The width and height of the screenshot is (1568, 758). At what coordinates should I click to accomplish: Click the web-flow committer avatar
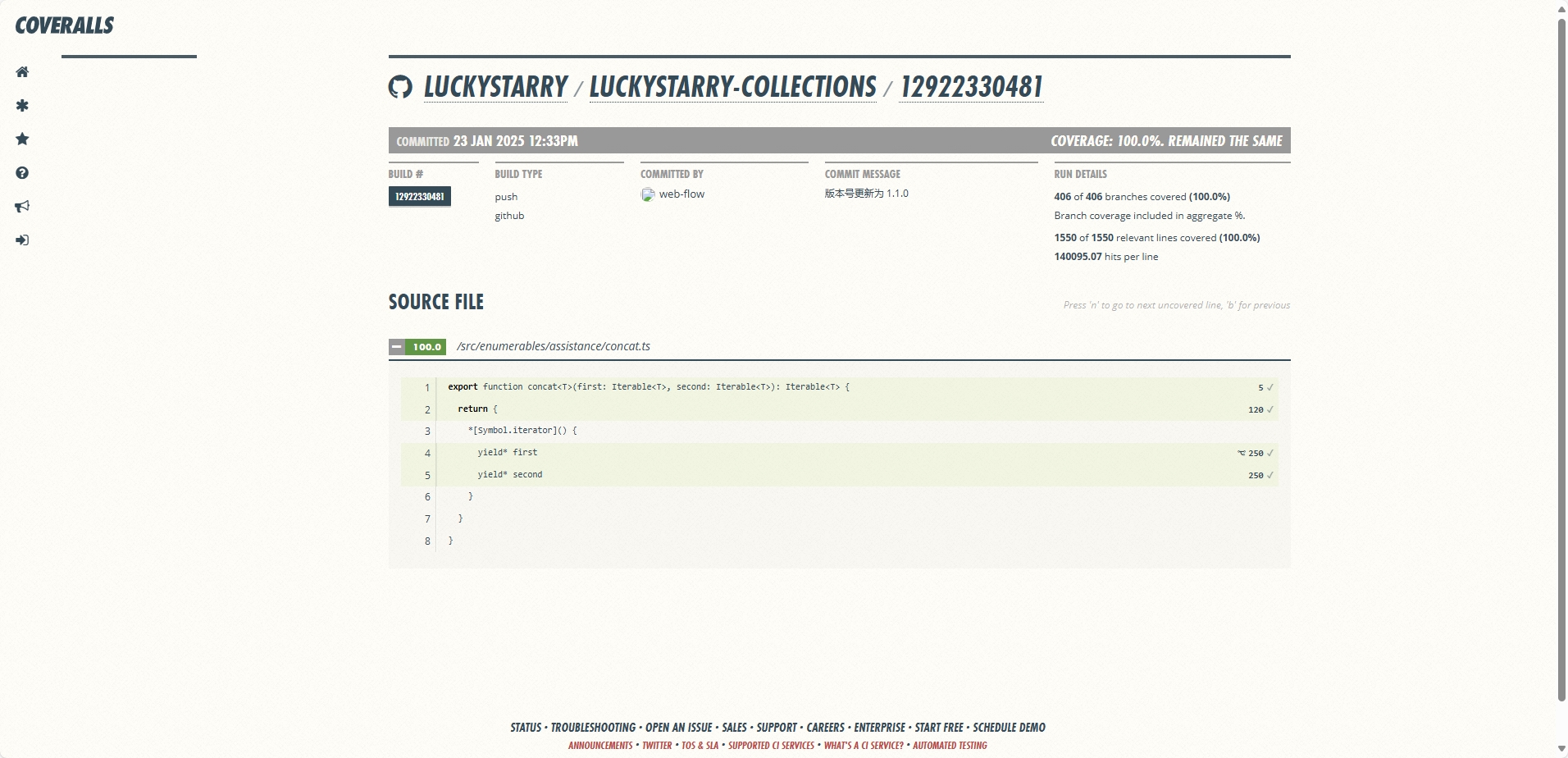tap(648, 194)
